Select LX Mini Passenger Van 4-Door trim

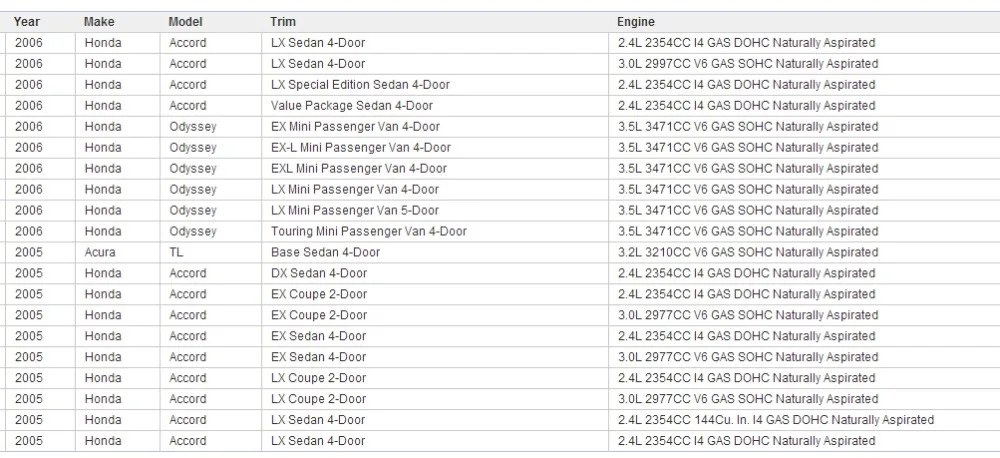pos(355,189)
